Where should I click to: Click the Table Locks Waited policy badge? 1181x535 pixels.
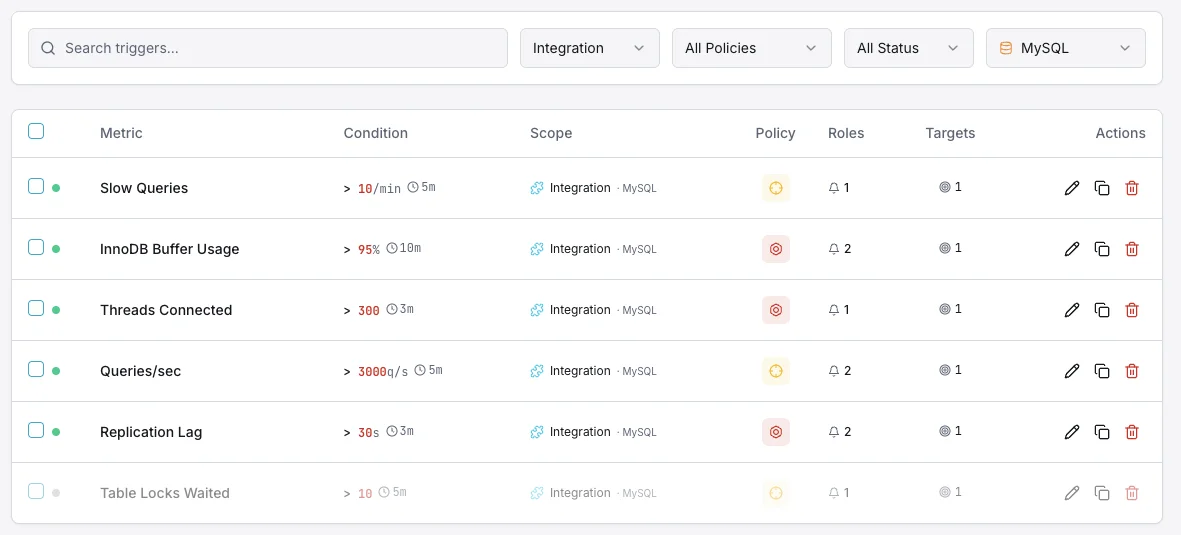click(776, 494)
